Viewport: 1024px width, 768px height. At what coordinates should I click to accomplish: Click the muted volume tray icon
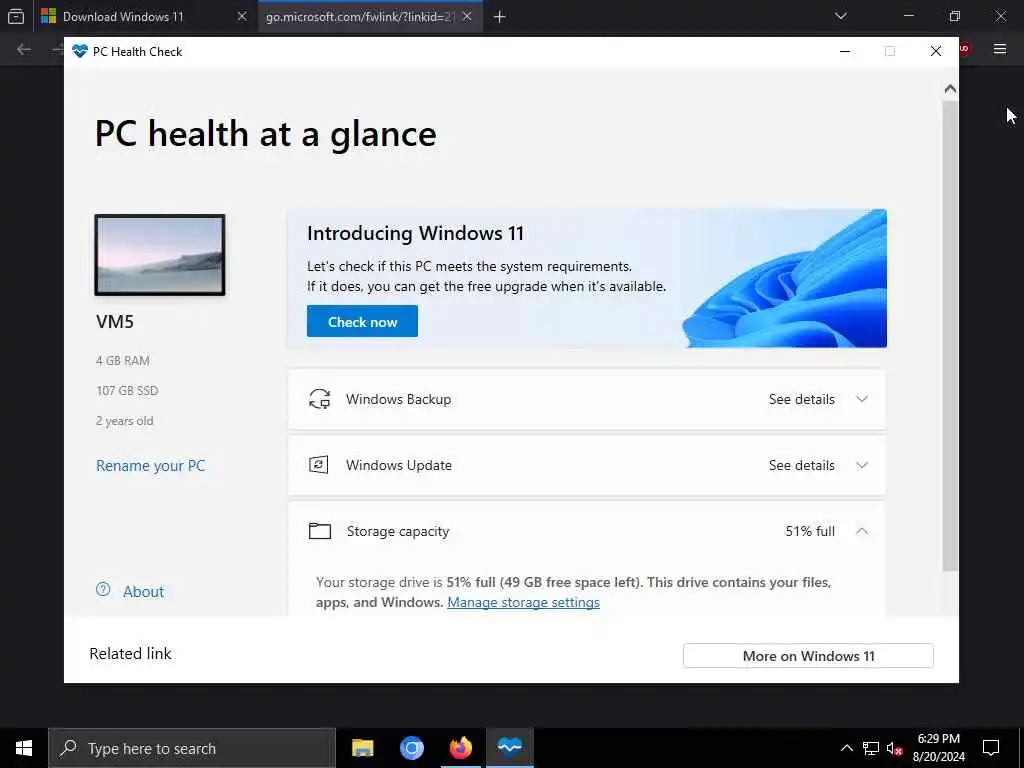[x=895, y=748]
